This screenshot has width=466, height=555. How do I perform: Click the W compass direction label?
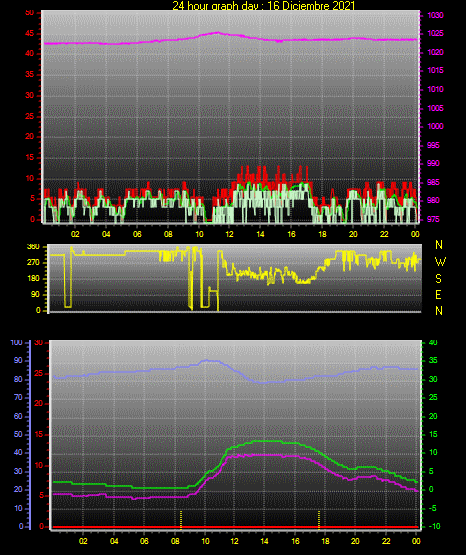(440, 262)
